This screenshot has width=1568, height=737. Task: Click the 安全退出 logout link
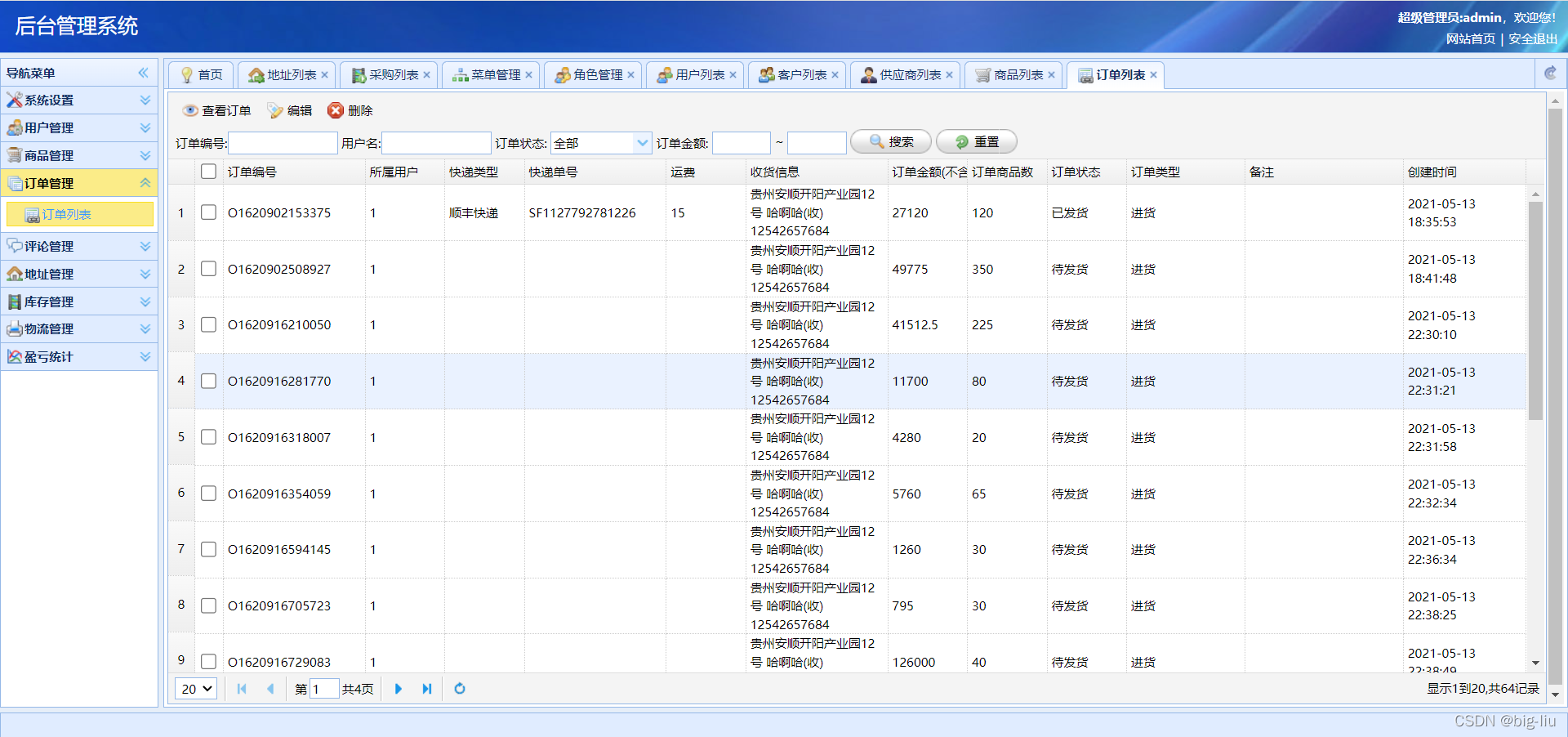tap(1533, 38)
